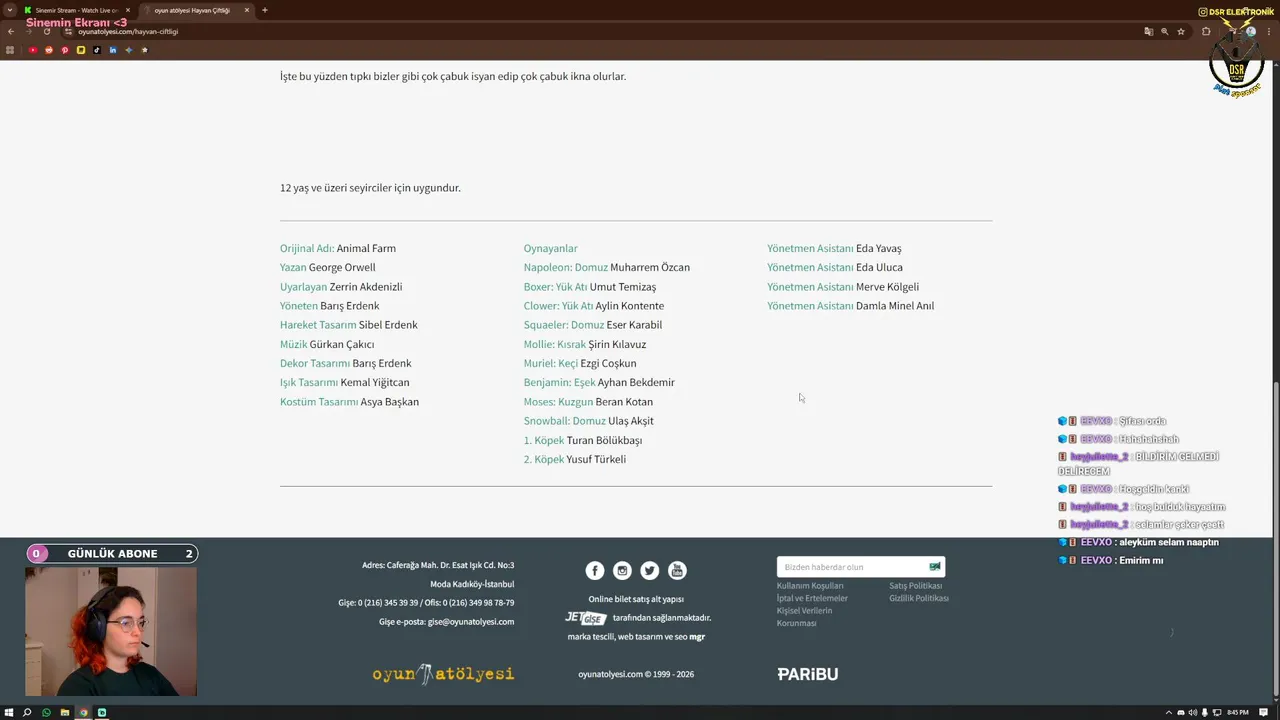Image resolution: width=1280 pixels, height=720 pixels.
Task: Close the Sinemir Stream tab
Action: (x=129, y=10)
